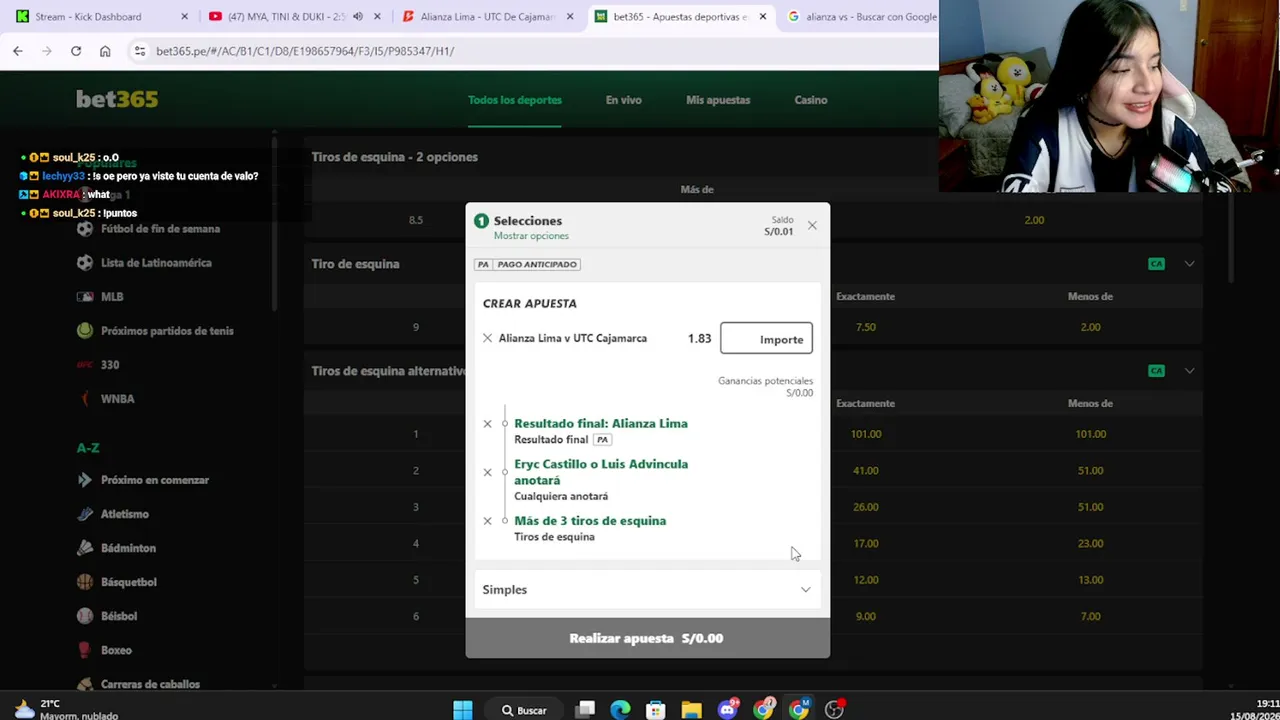Remove the Eryc Castillo o Luis Advíncula selection

488,472
